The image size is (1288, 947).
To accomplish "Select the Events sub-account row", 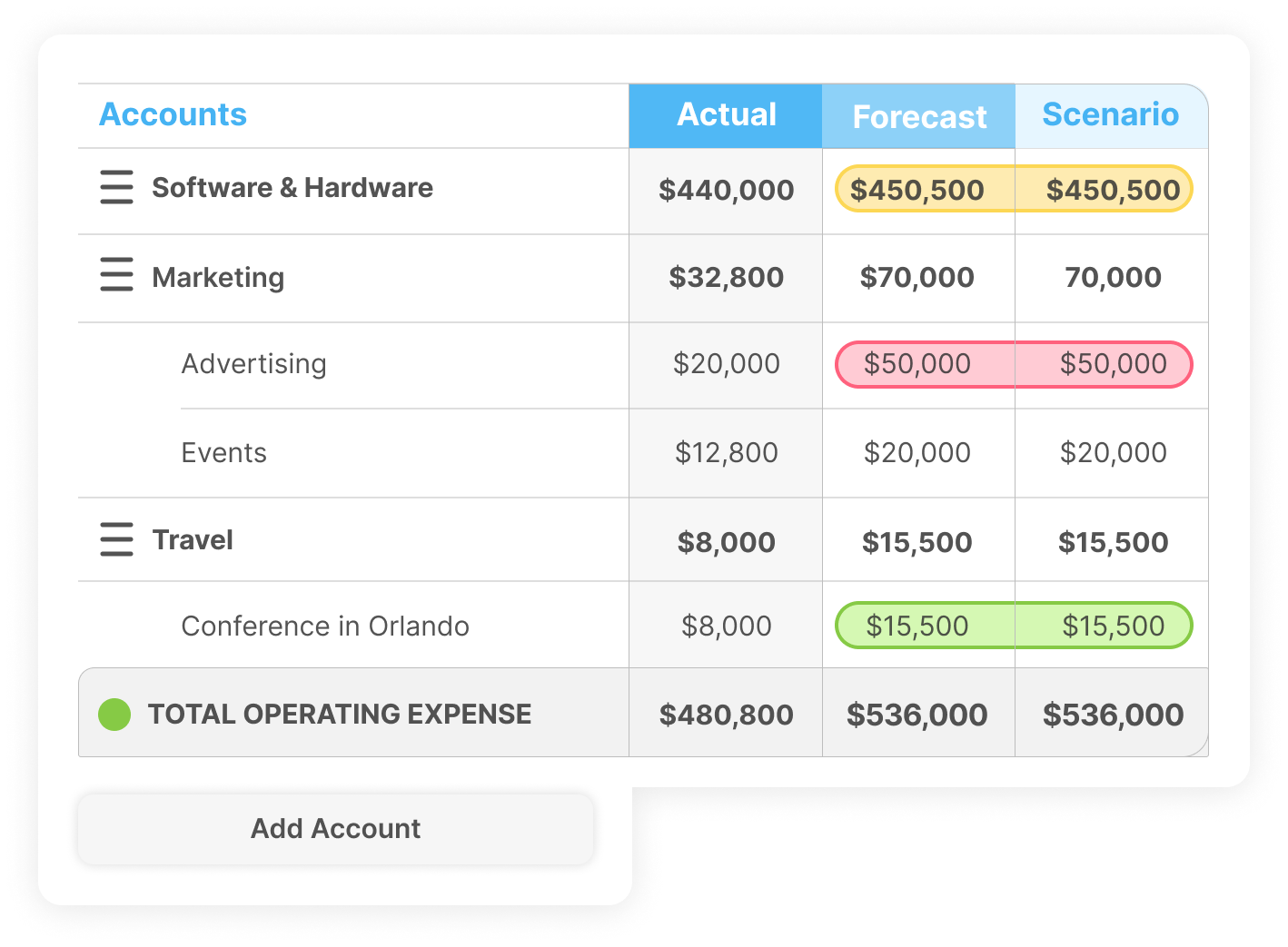I will click(643, 453).
